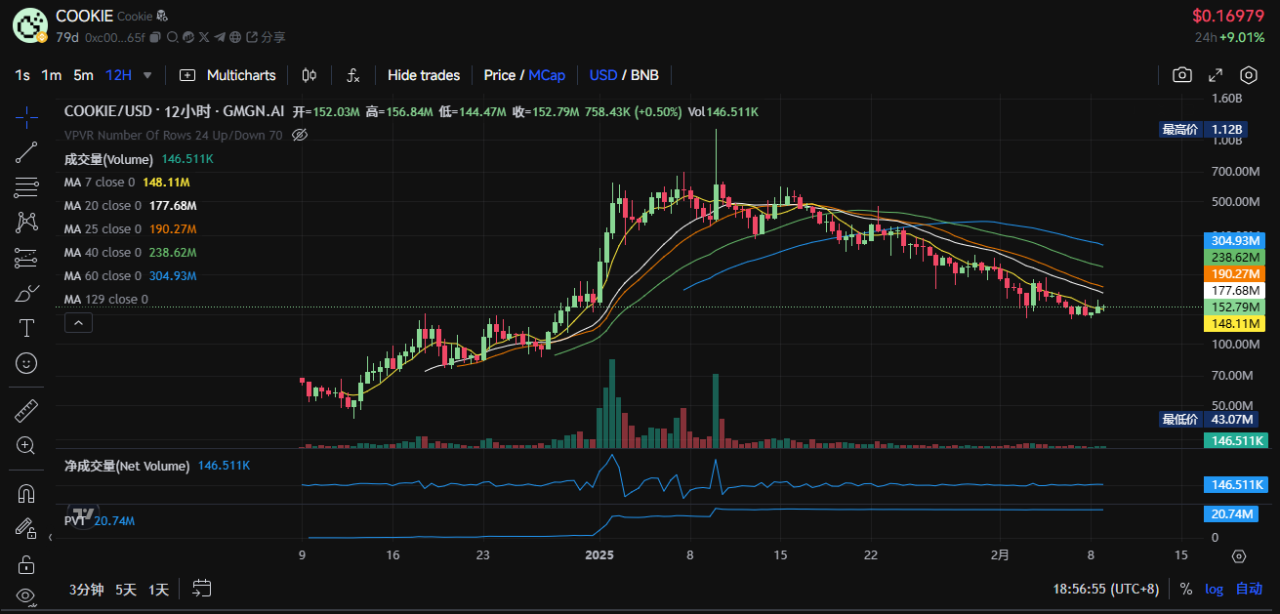Switch to the 5m timeframe
This screenshot has width=1280, height=614.
pos(83,75)
